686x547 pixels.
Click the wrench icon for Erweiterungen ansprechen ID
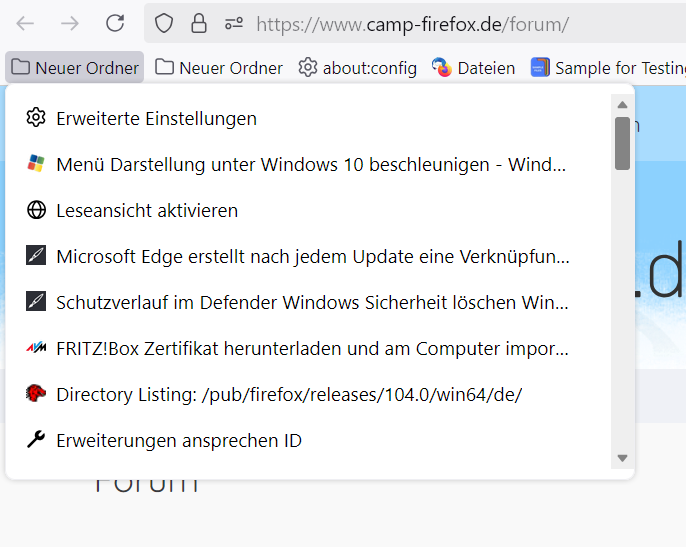[36, 440]
